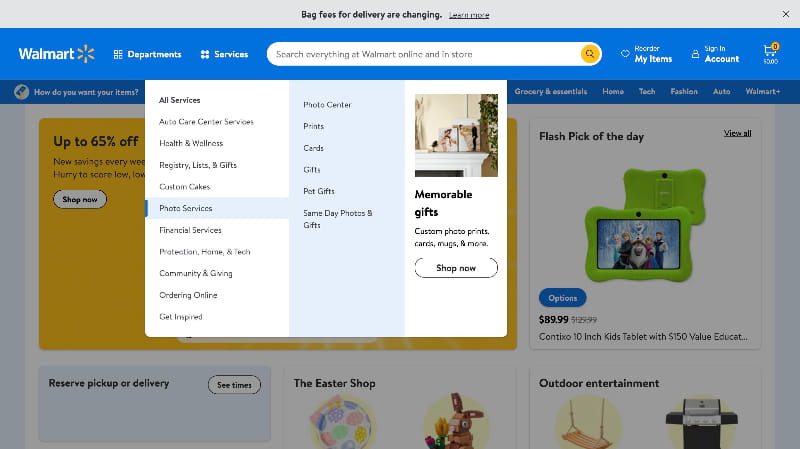Click Shop now under Memorable gifts
800x449 pixels.
456,268
